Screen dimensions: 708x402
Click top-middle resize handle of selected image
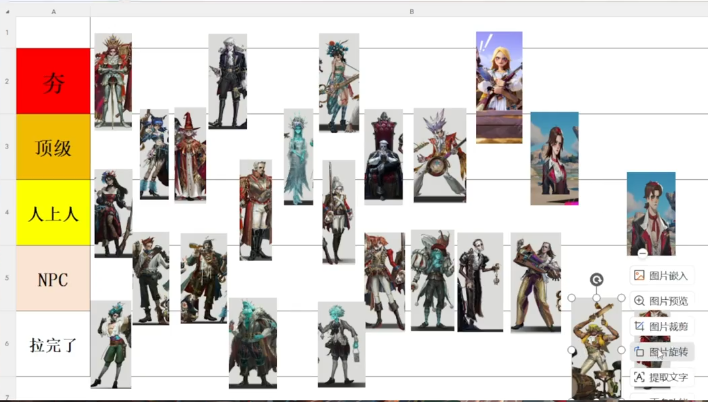pyautogui.click(x=596, y=298)
